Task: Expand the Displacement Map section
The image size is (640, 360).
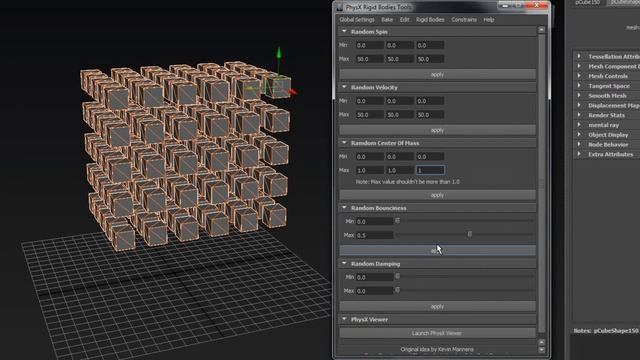Action: click(x=579, y=105)
